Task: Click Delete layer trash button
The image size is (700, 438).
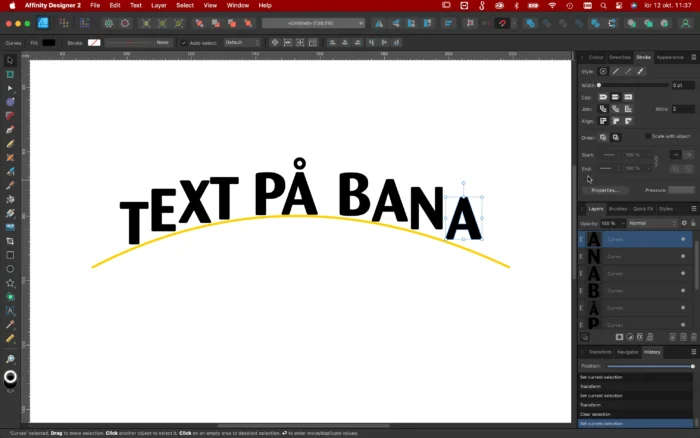Action: tap(693, 337)
